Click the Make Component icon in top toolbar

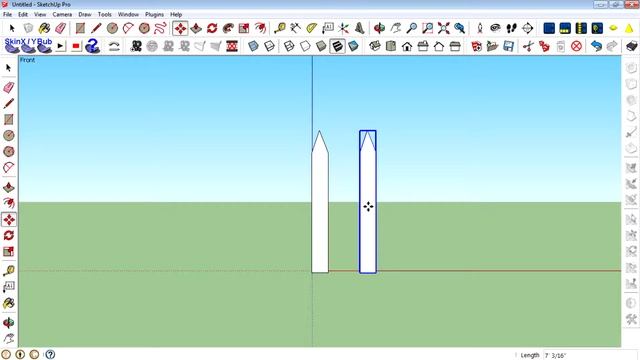(28, 28)
